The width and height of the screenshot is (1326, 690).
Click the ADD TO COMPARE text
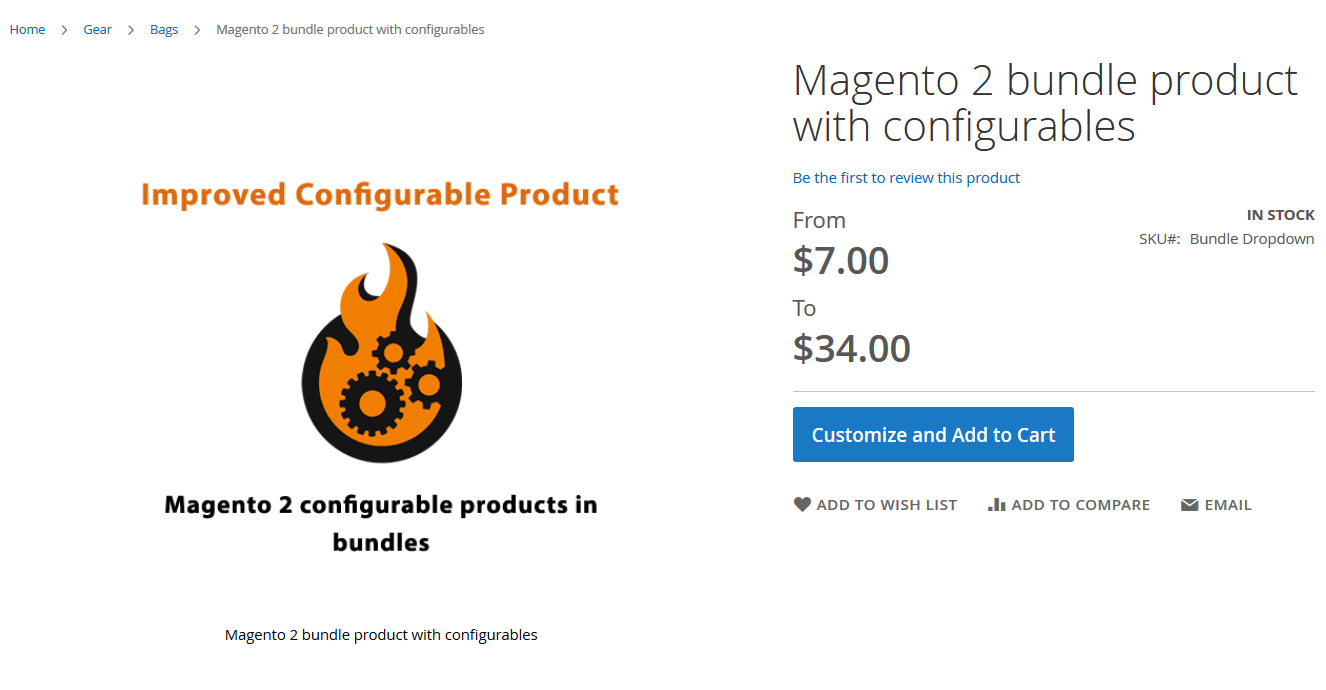(x=1081, y=505)
